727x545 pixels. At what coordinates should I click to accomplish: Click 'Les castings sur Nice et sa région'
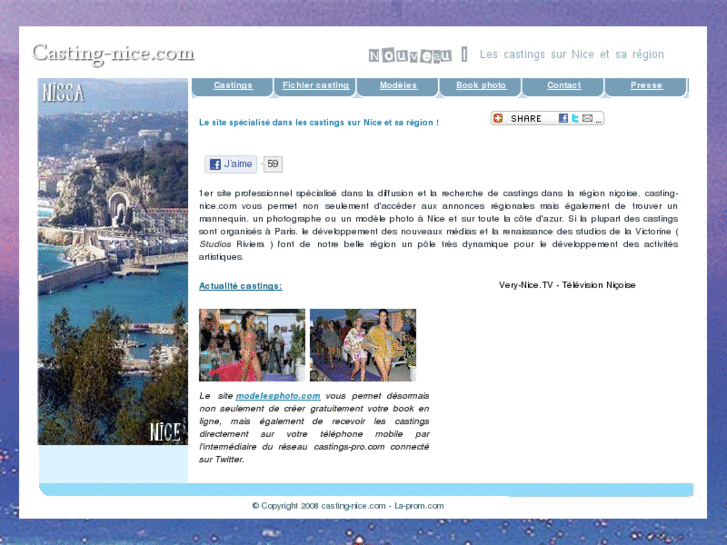(572, 55)
